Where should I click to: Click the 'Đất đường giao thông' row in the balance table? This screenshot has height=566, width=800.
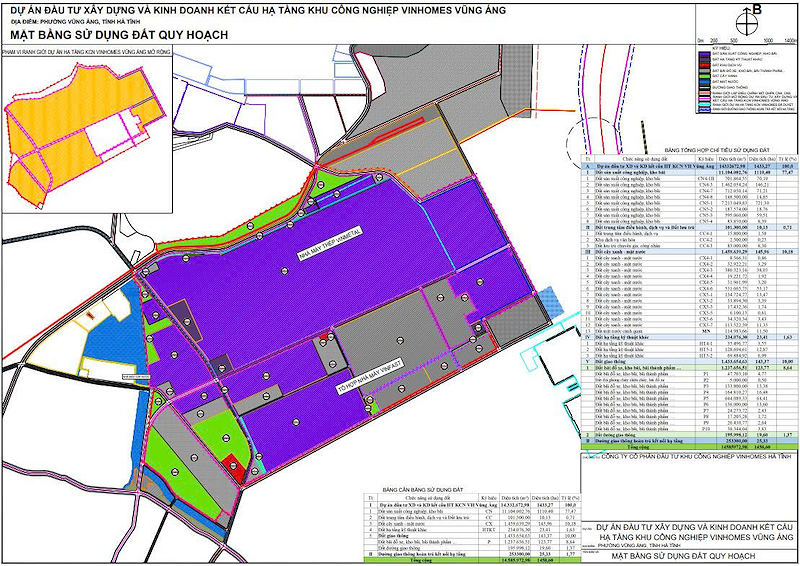tap(472, 548)
